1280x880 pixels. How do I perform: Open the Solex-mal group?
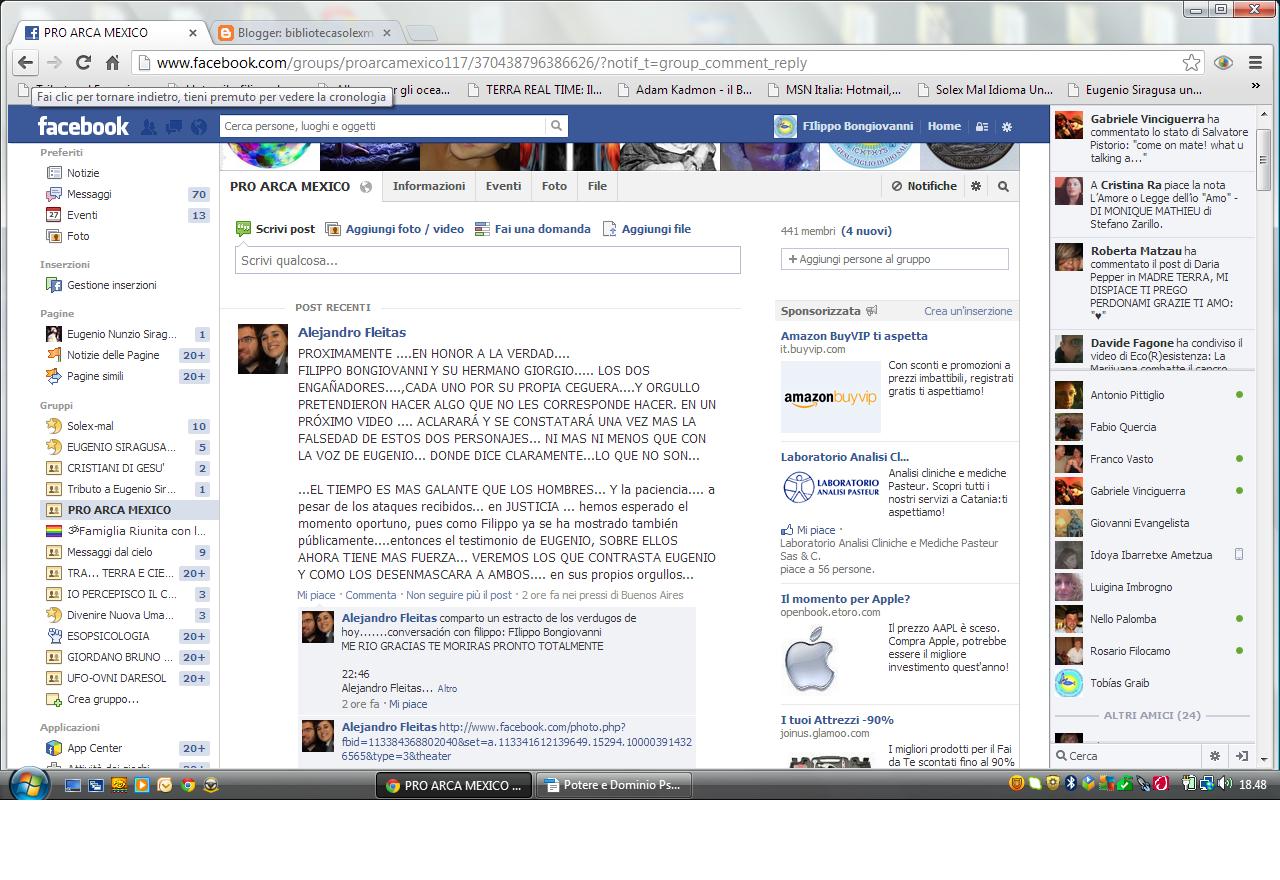pos(90,426)
